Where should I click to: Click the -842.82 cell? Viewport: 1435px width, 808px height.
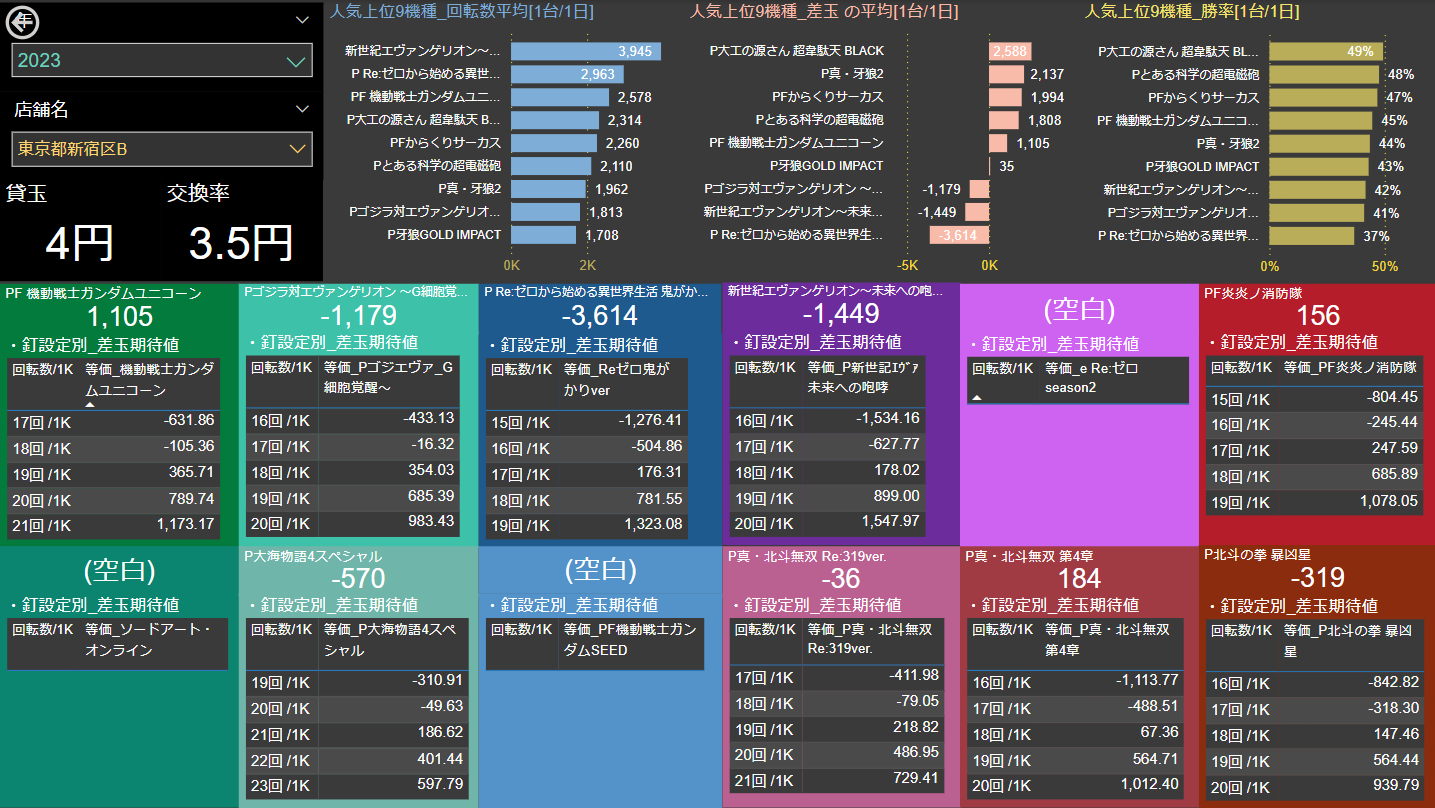[x=1394, y=682]
